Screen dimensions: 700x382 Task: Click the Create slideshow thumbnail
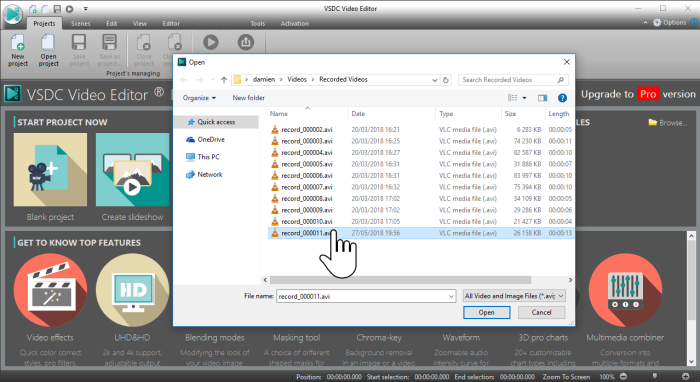132,170
